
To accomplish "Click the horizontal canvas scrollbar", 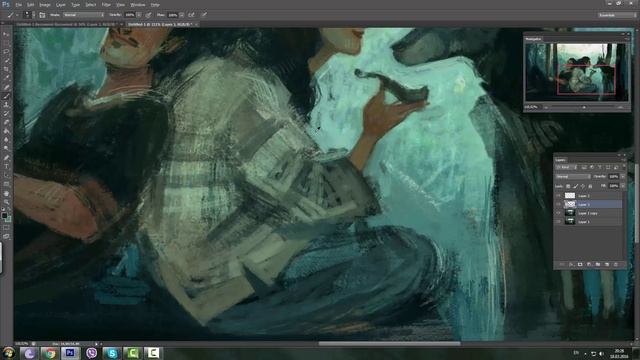I will click(x=389, y=344).
